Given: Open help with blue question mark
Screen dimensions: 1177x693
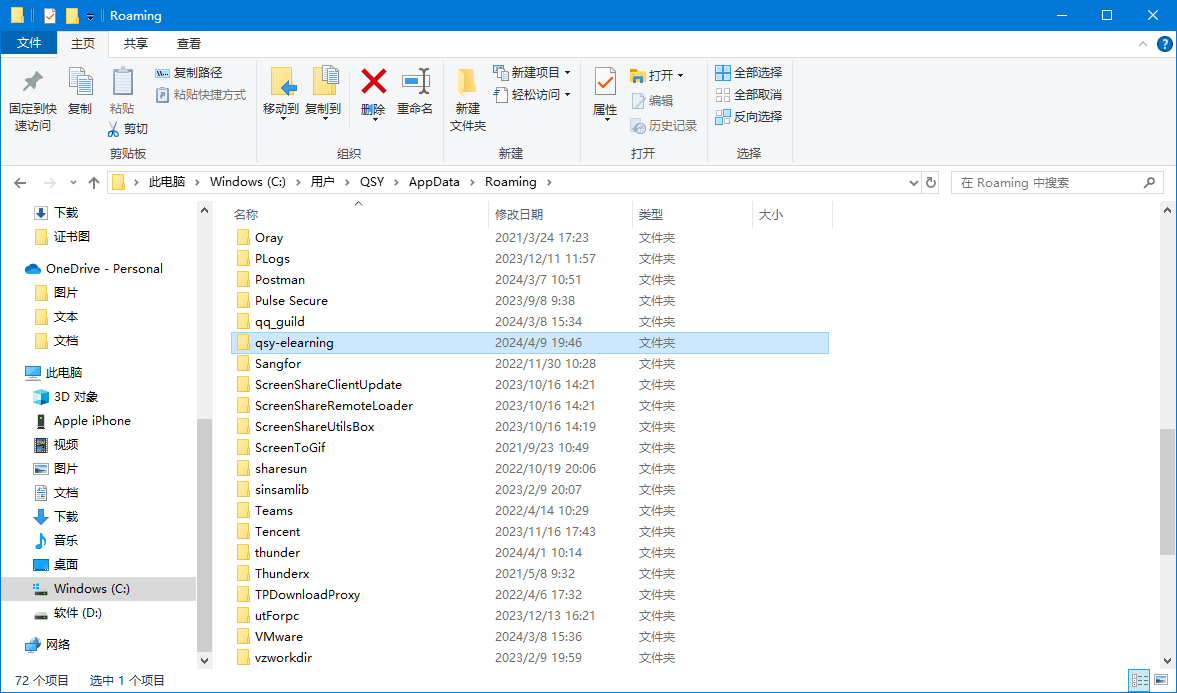Looking at the screenshot, I should 1163,44.
